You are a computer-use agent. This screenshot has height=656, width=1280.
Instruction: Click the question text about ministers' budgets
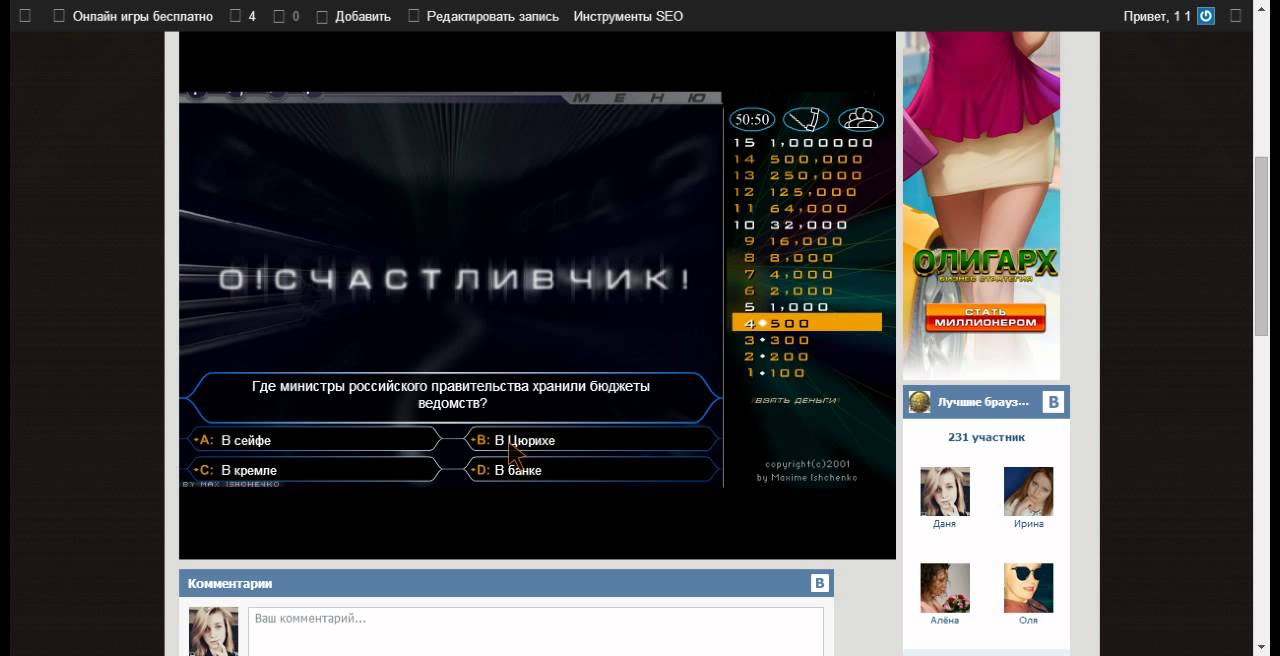(x=453, y=395)
